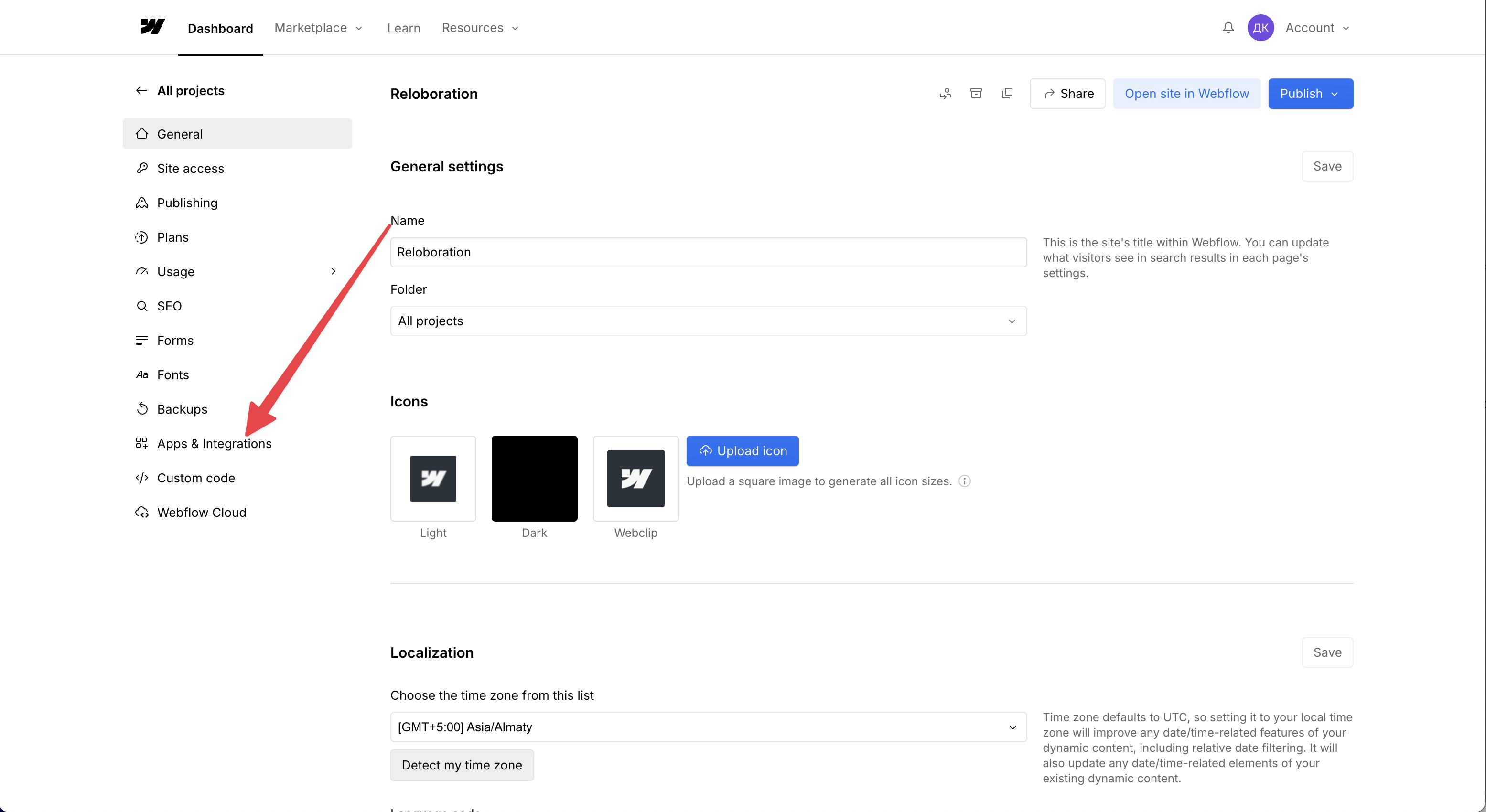Screen dimensions: 1486x812
Task: Click the back arrow beside All projects
Action: [141, 91]
